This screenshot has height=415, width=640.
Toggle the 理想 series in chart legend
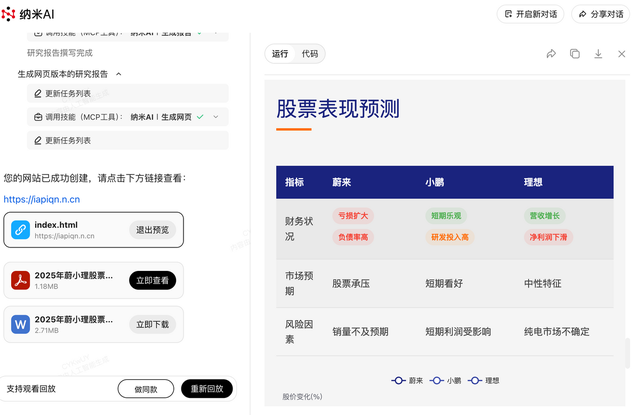click(484, 380)
